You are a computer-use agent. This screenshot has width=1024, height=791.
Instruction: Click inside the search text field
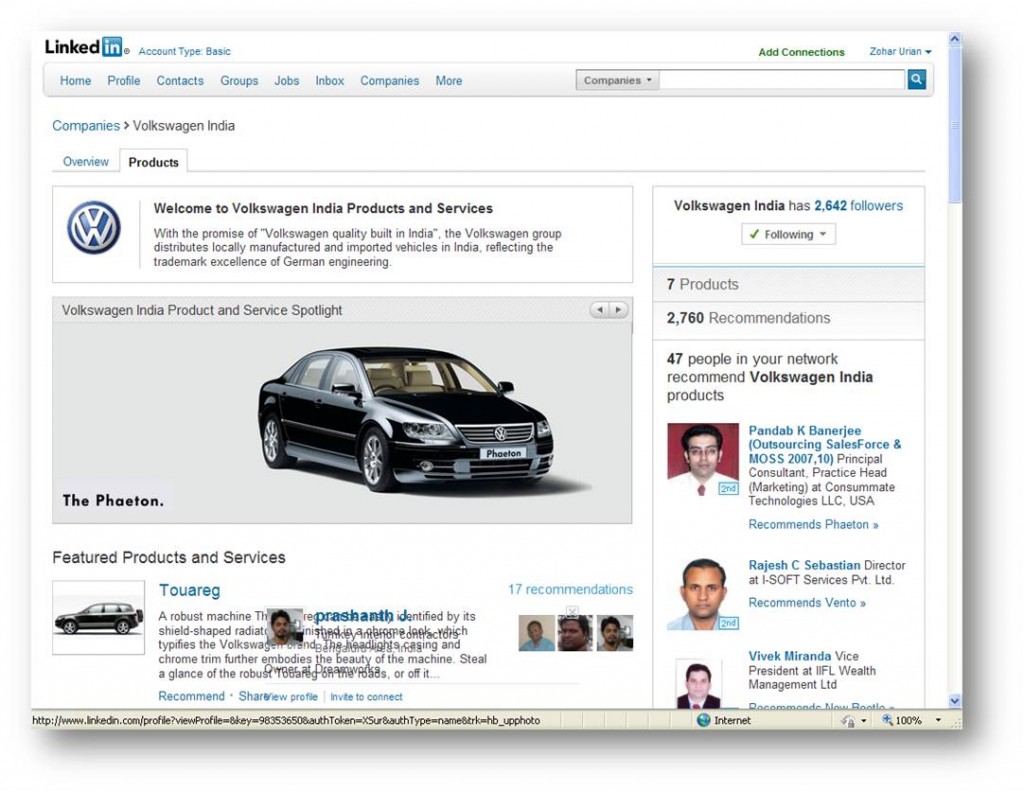(782, 80)
